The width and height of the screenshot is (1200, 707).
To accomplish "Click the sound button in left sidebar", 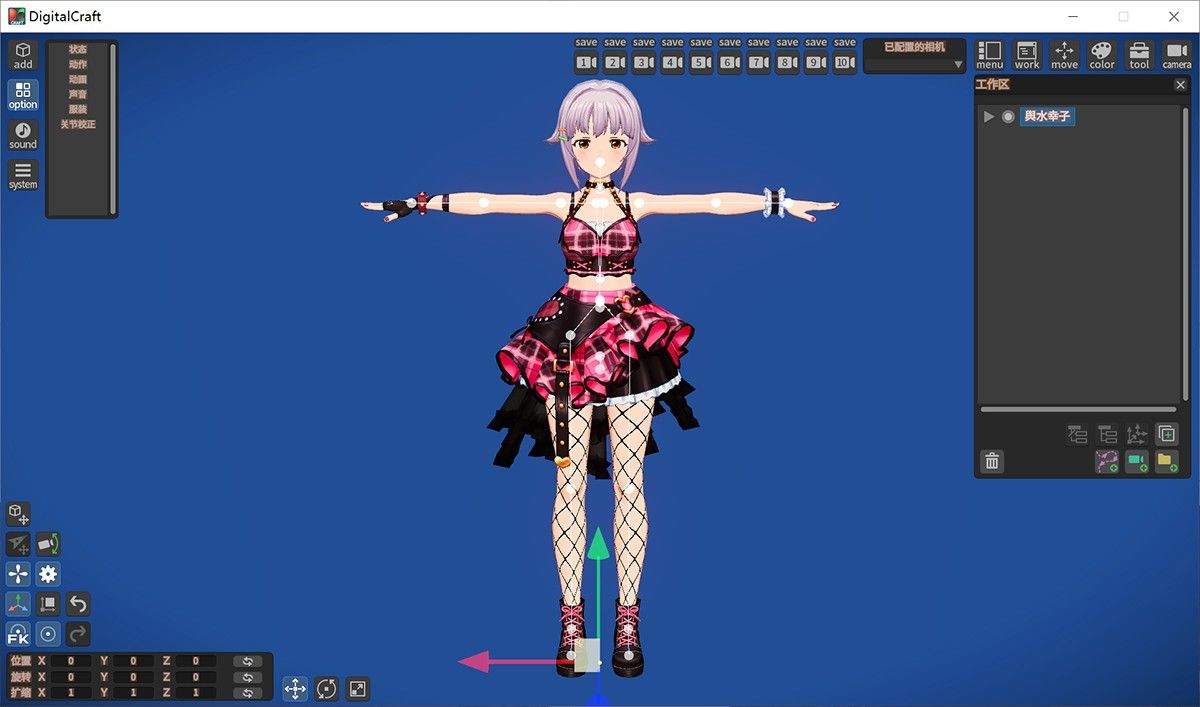I will (x=23, y=135).
